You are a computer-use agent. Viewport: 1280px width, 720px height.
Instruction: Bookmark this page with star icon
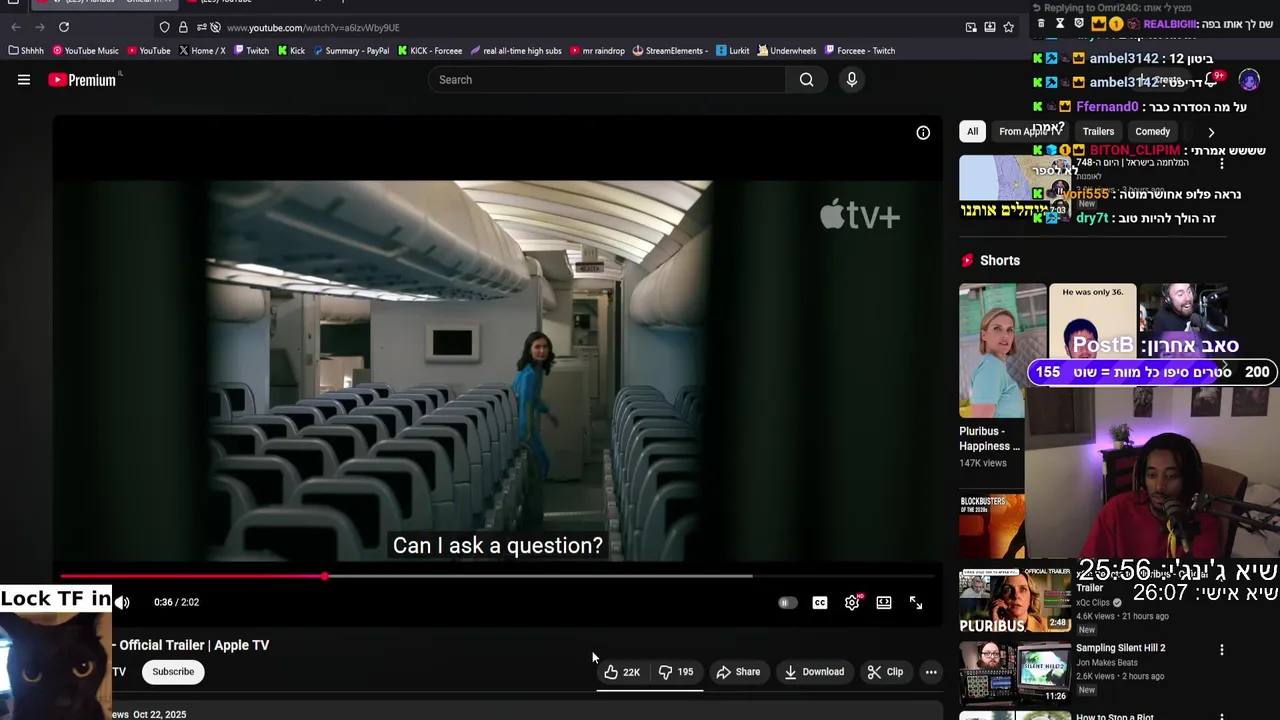point(1009,27)
